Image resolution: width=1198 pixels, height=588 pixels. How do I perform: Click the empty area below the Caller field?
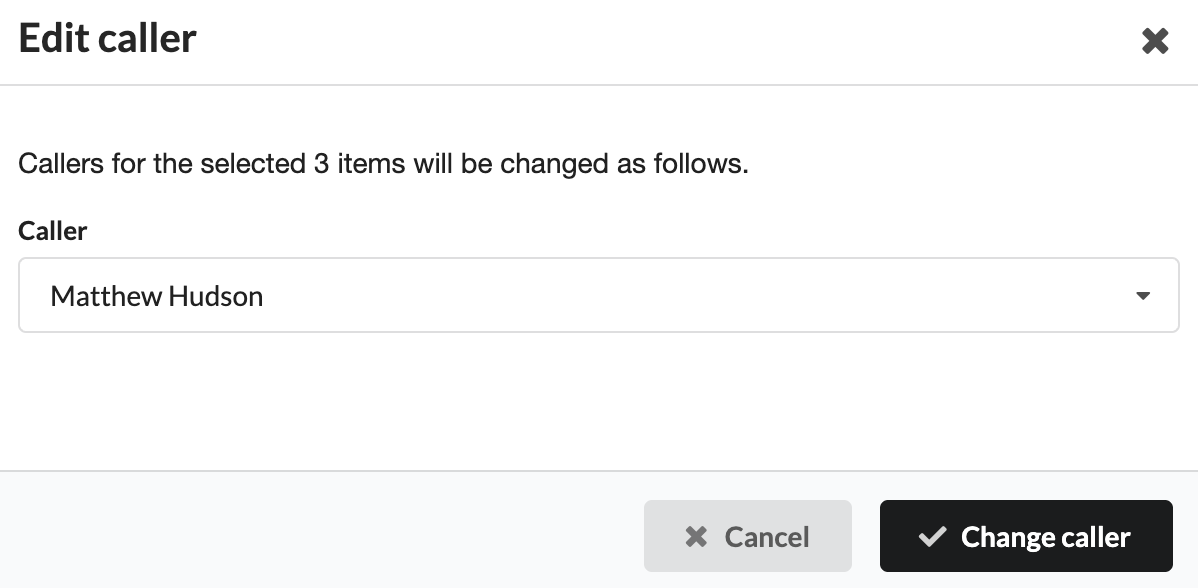point(599,401)
